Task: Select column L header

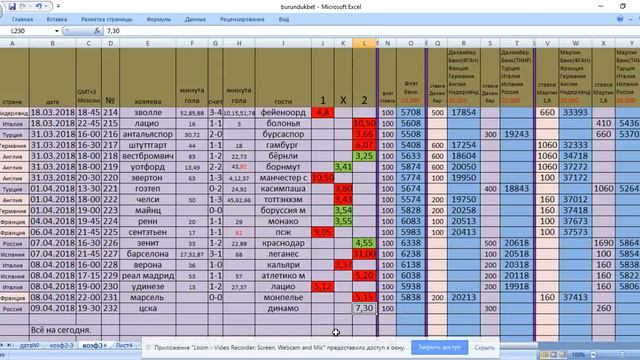Action: pos(364,43)
